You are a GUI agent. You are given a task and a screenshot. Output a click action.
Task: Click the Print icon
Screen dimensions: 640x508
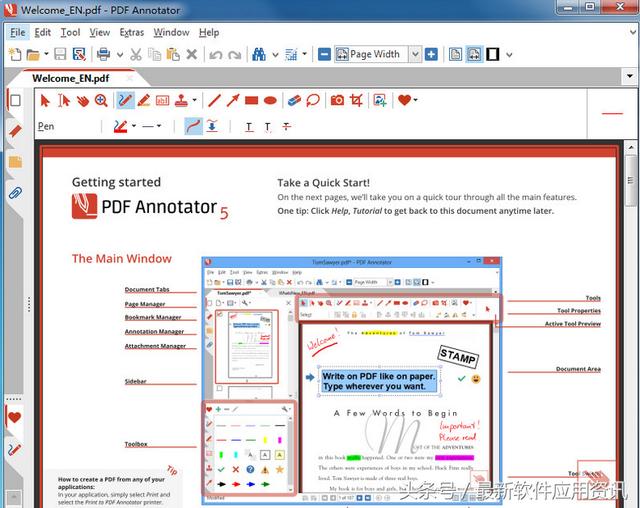pos(103,54)
